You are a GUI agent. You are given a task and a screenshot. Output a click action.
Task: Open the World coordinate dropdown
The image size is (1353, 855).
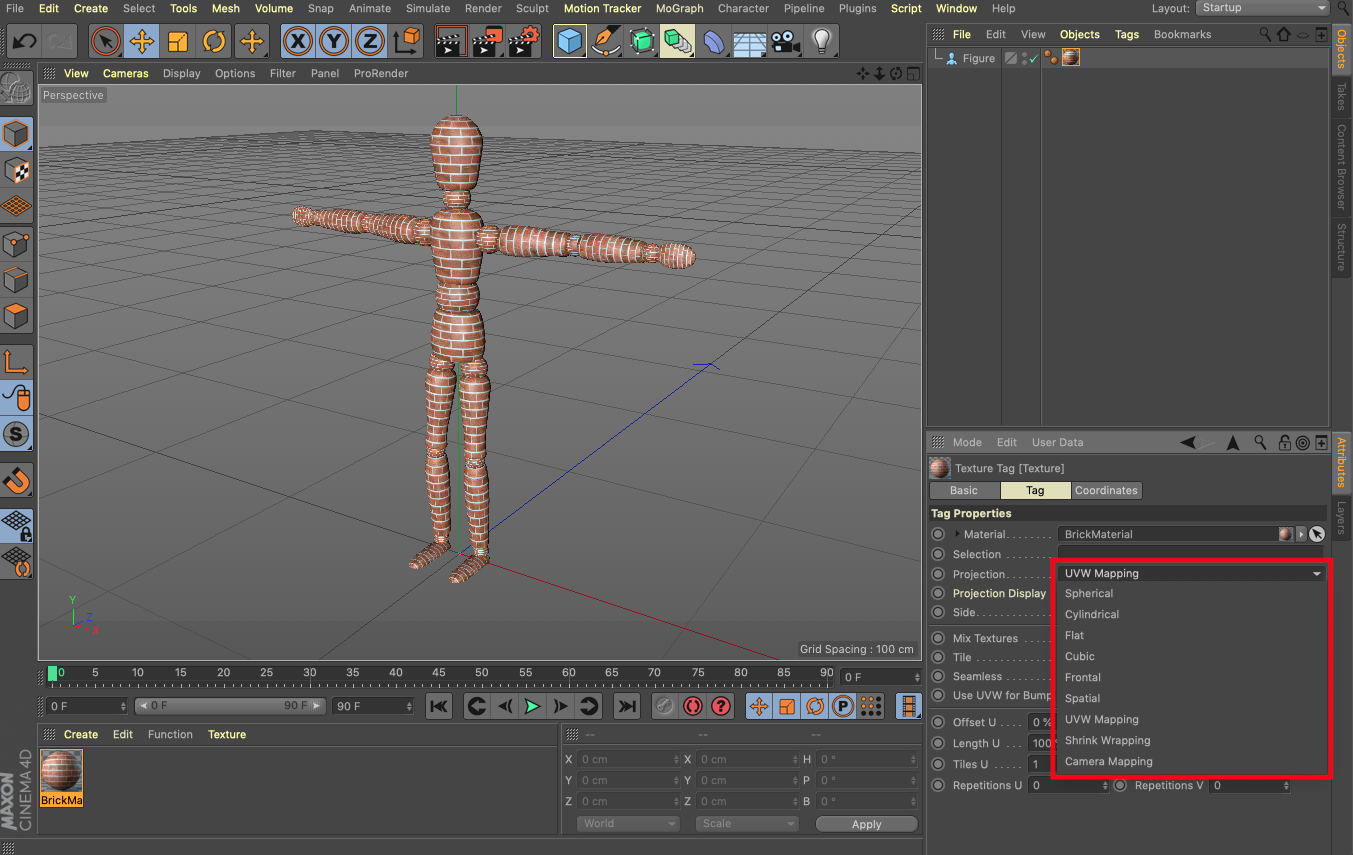point(628,824)
